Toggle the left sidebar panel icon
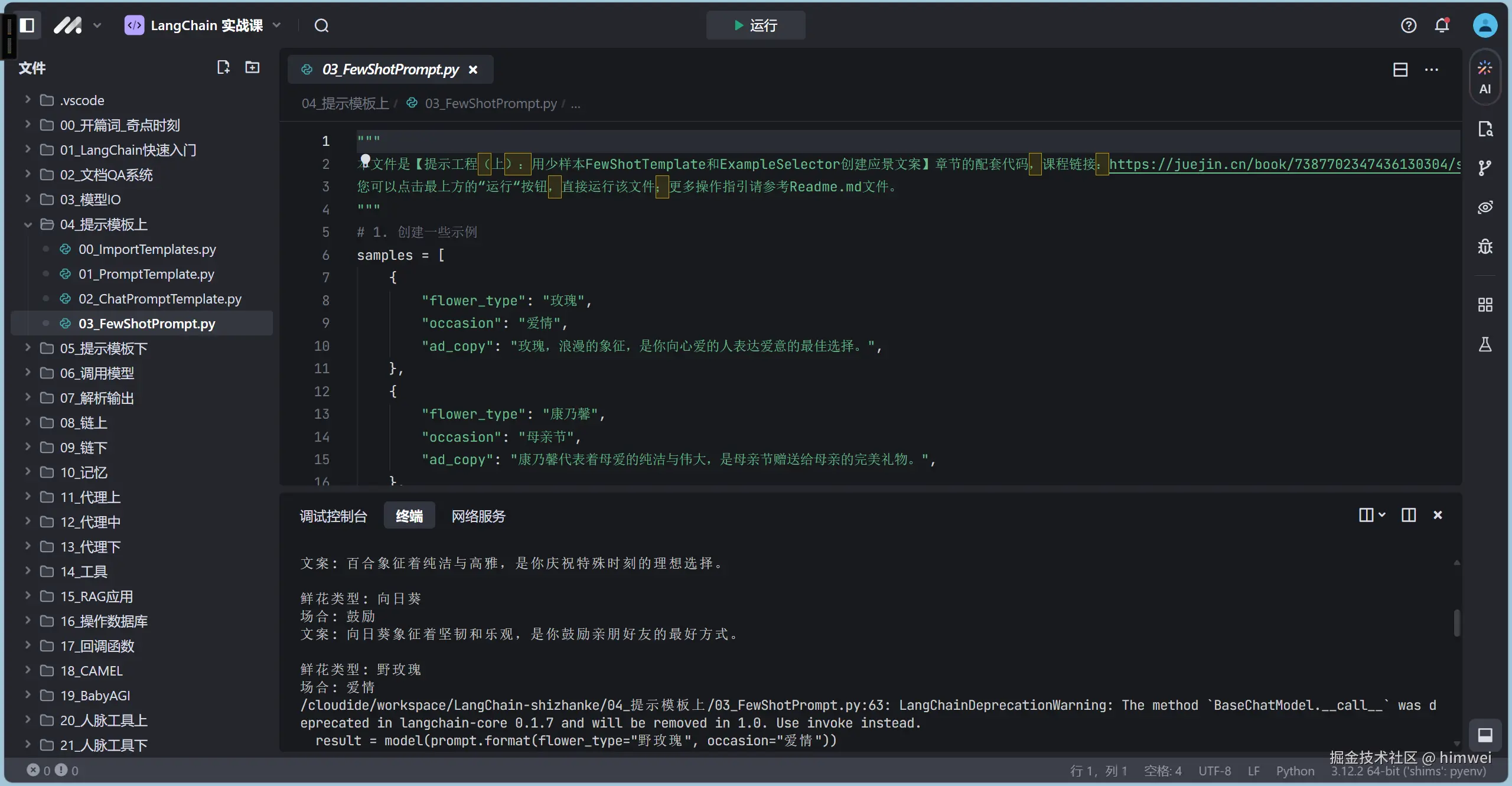 point(27,25)
